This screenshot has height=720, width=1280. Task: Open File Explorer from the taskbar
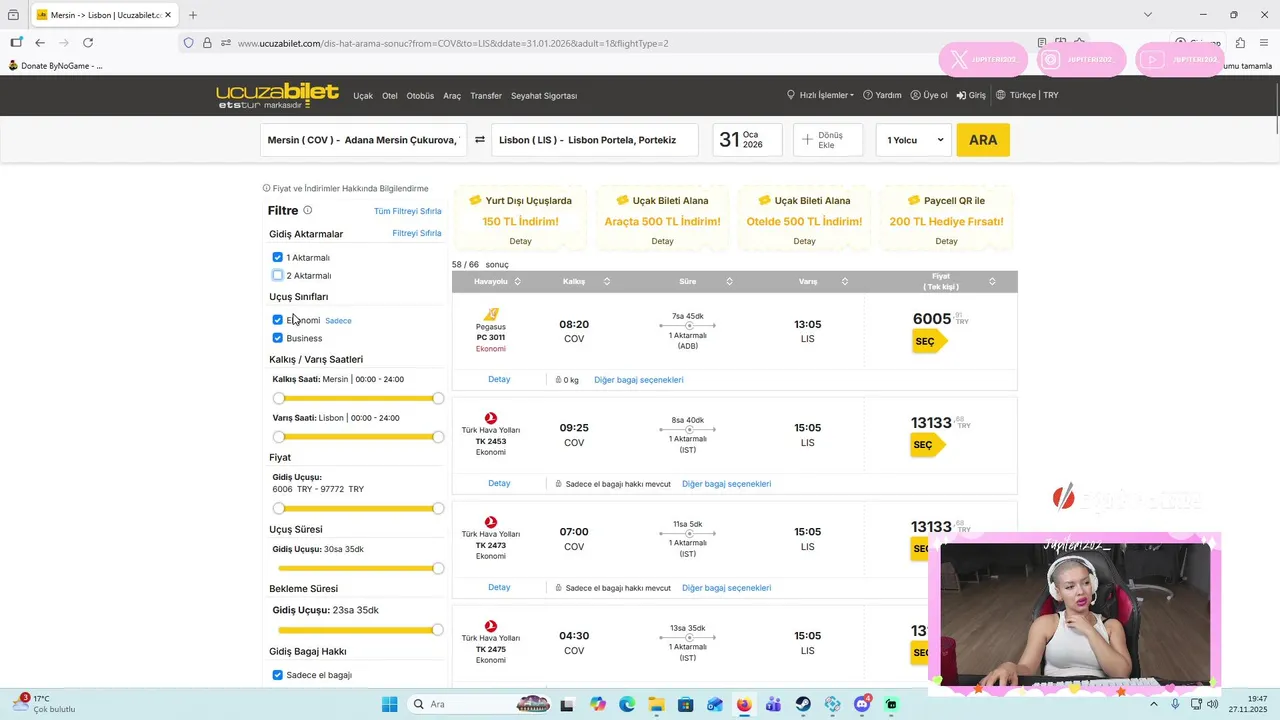pos(656,704)
